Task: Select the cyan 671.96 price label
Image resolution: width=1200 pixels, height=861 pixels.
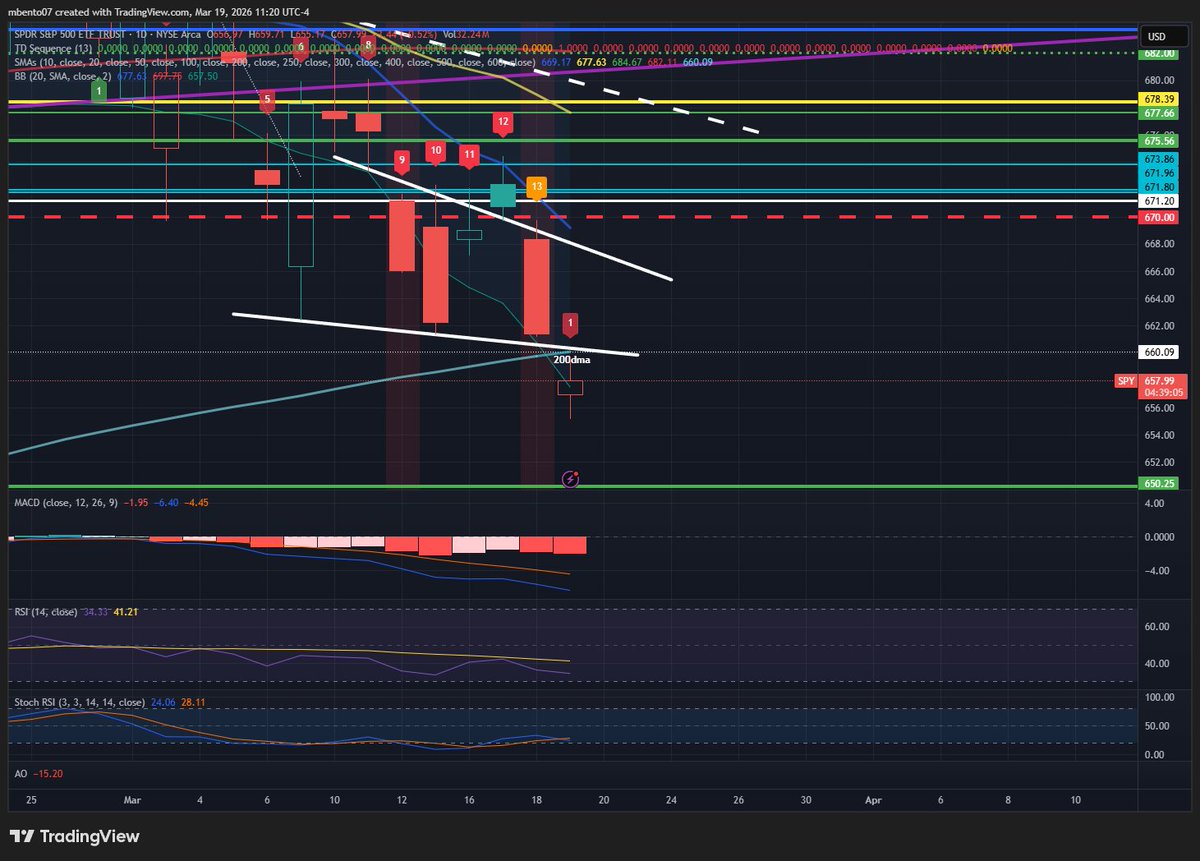Action: pos(1157,173)
